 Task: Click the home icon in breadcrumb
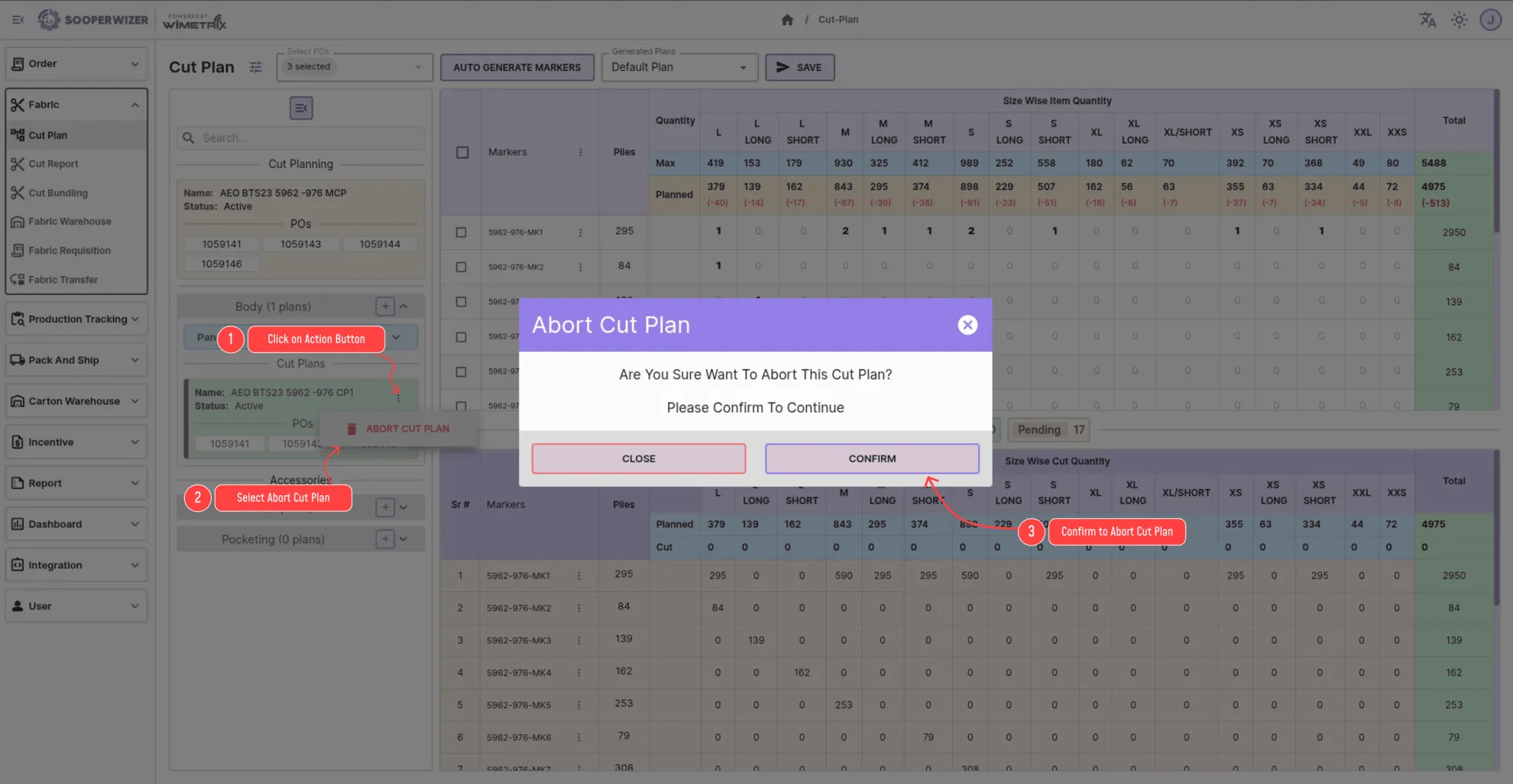pos(787,20)
